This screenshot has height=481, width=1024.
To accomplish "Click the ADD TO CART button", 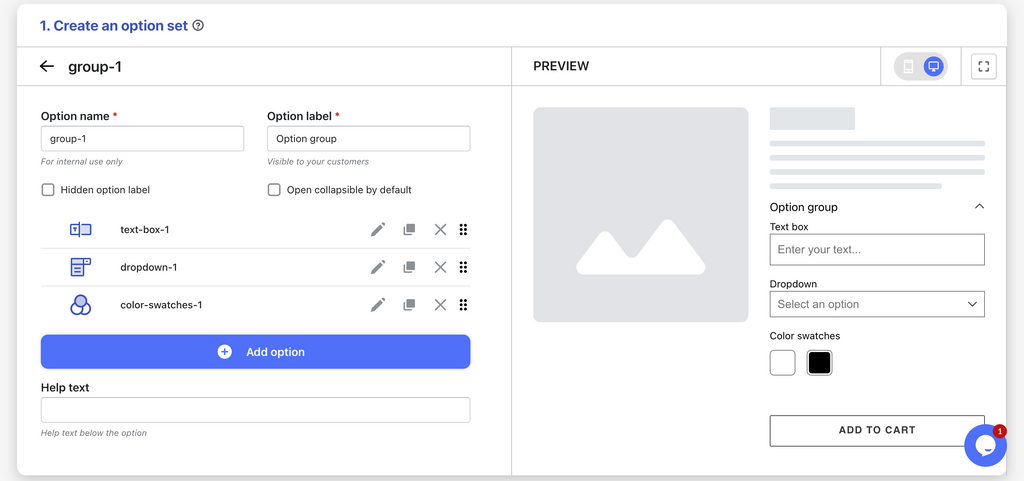I will click(877, 430).
